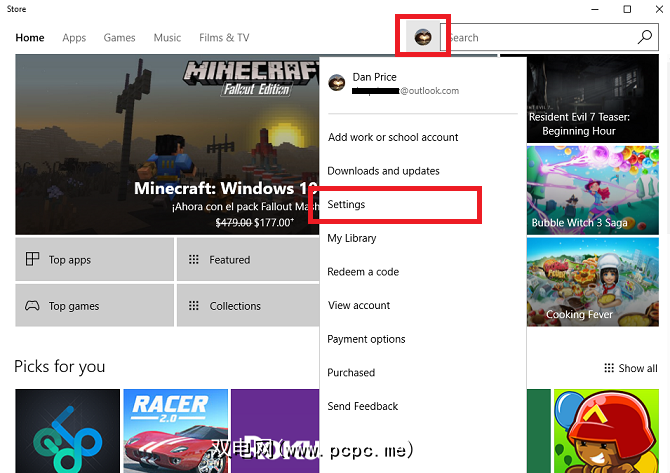
Task: Open the Films & TV tab
Action: point(224,38)
